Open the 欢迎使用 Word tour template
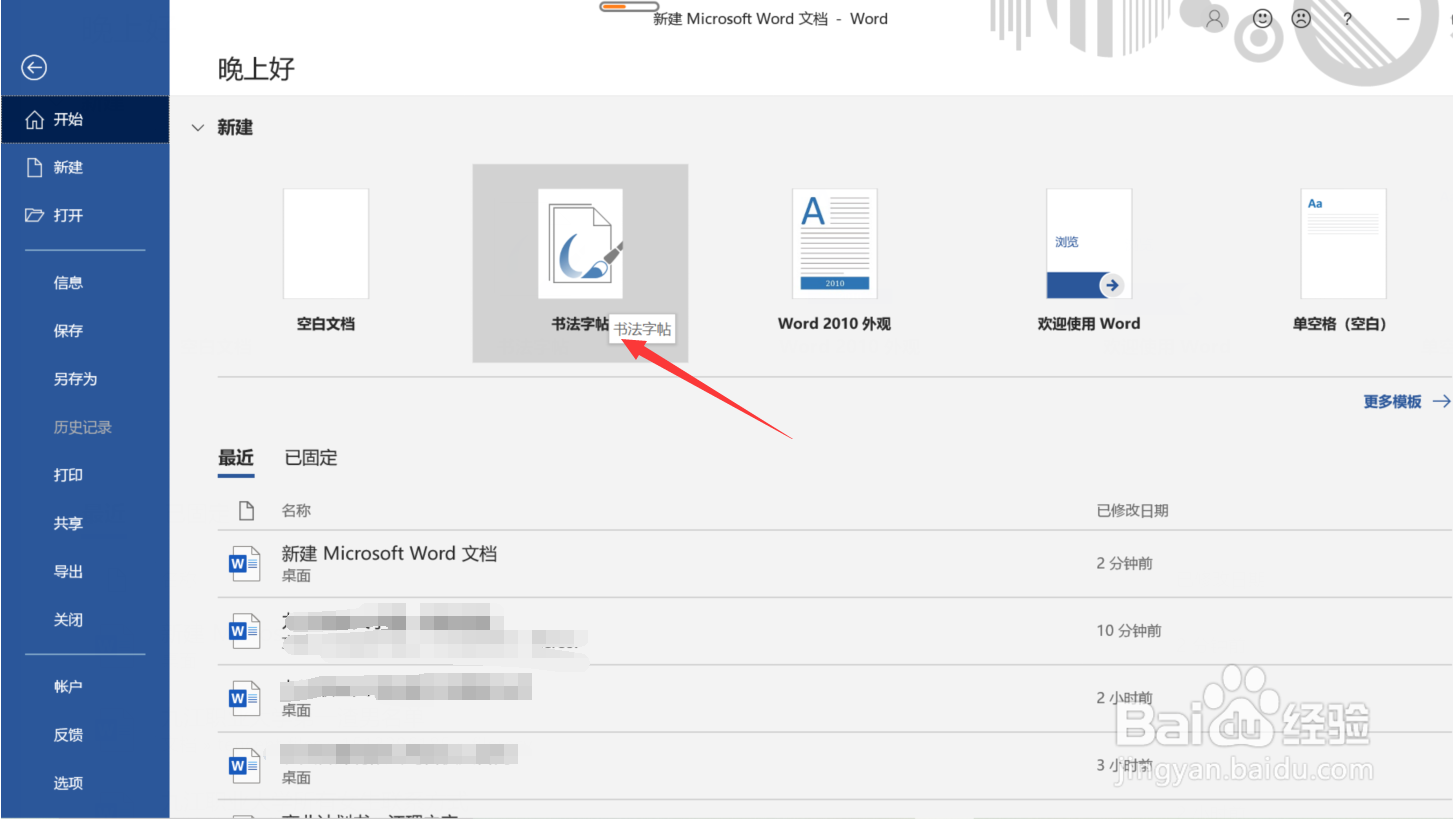This screenshot has width=1453, height=819. [1089, 262]
